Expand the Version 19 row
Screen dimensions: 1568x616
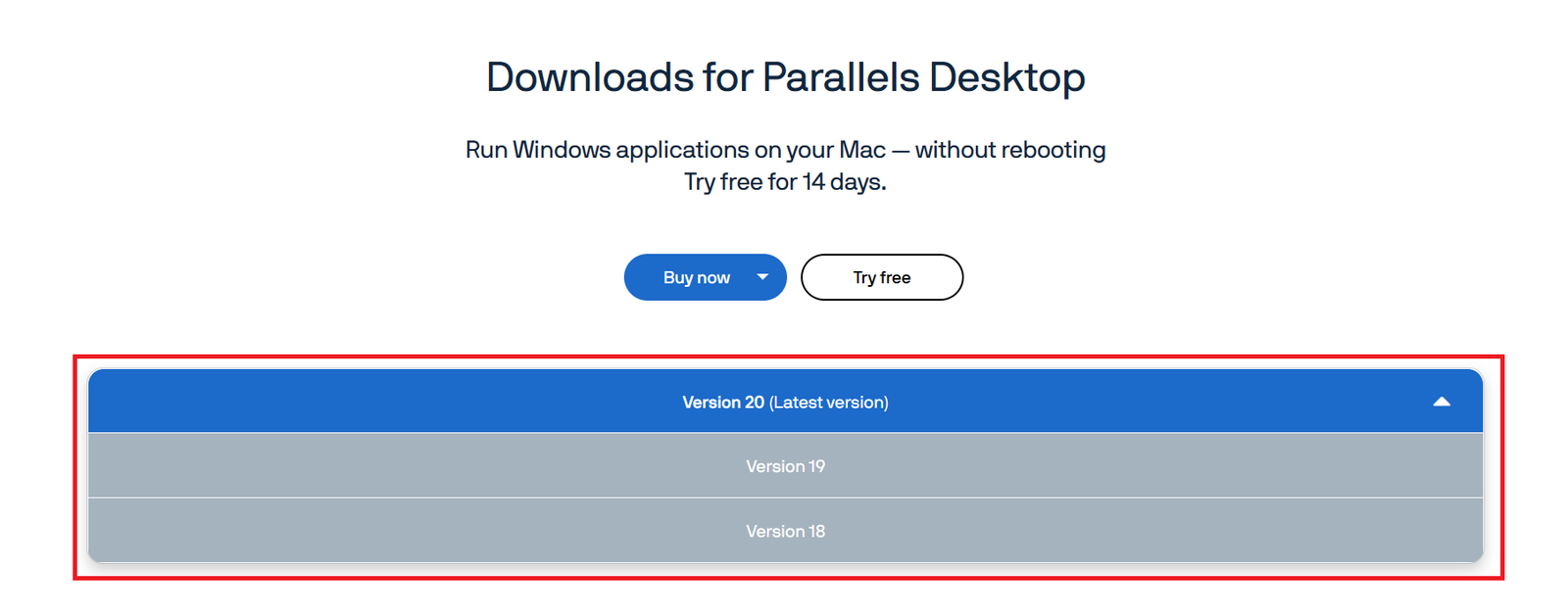pyautogui.click(x=785, y=466)
